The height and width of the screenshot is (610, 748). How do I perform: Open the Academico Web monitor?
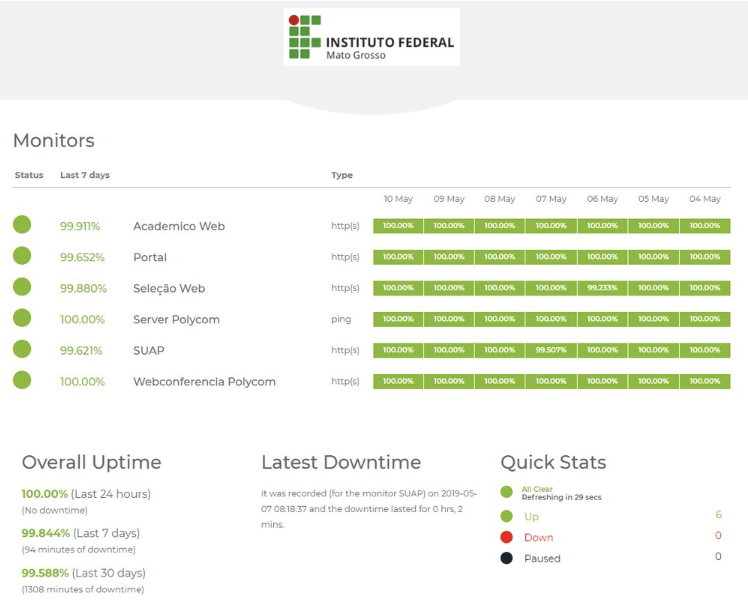coord(179,226)
